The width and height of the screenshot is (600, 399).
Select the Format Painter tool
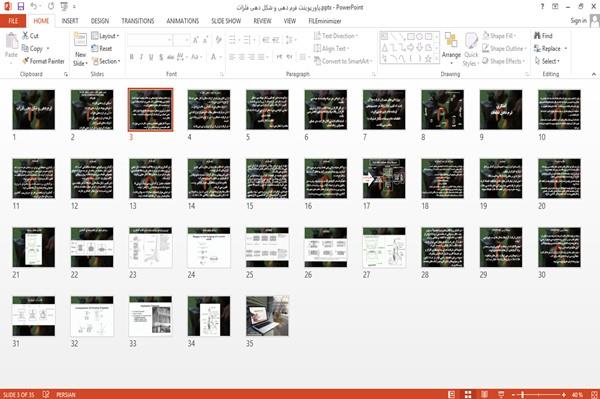(x=43, y=61)
